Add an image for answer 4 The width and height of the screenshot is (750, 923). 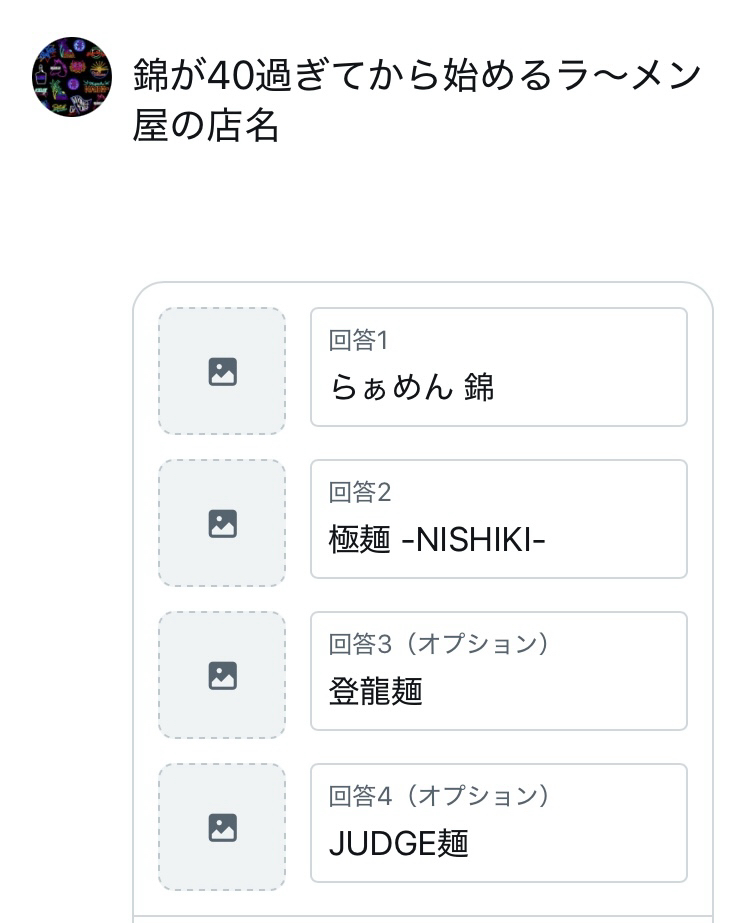tap(222, 827)
